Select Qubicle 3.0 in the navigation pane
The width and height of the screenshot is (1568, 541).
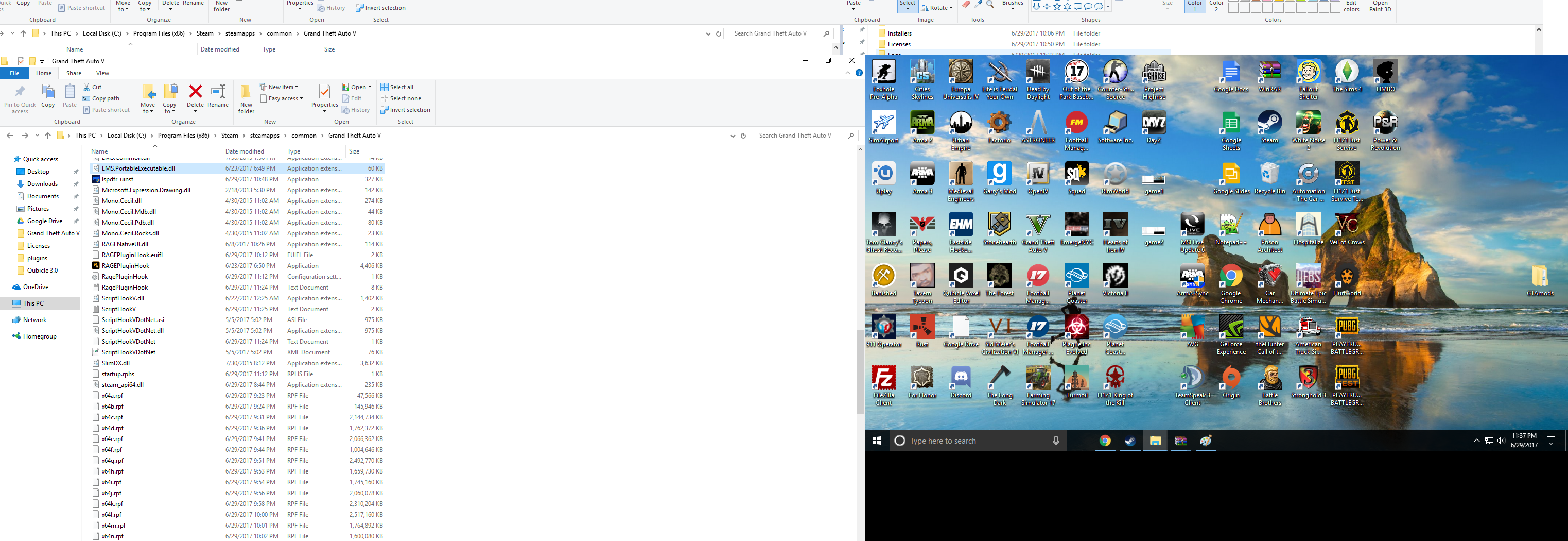[x=42, y=270]
